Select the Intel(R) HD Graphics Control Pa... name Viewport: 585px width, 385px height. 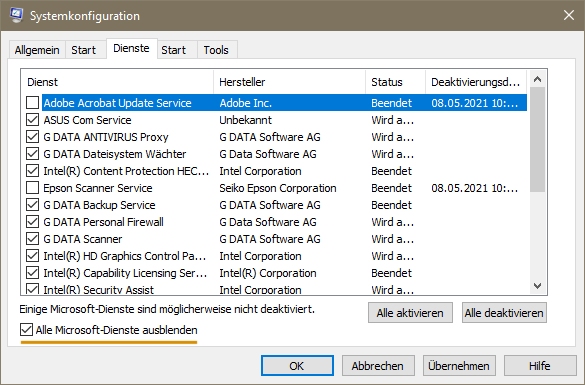[x=125, y=256]
